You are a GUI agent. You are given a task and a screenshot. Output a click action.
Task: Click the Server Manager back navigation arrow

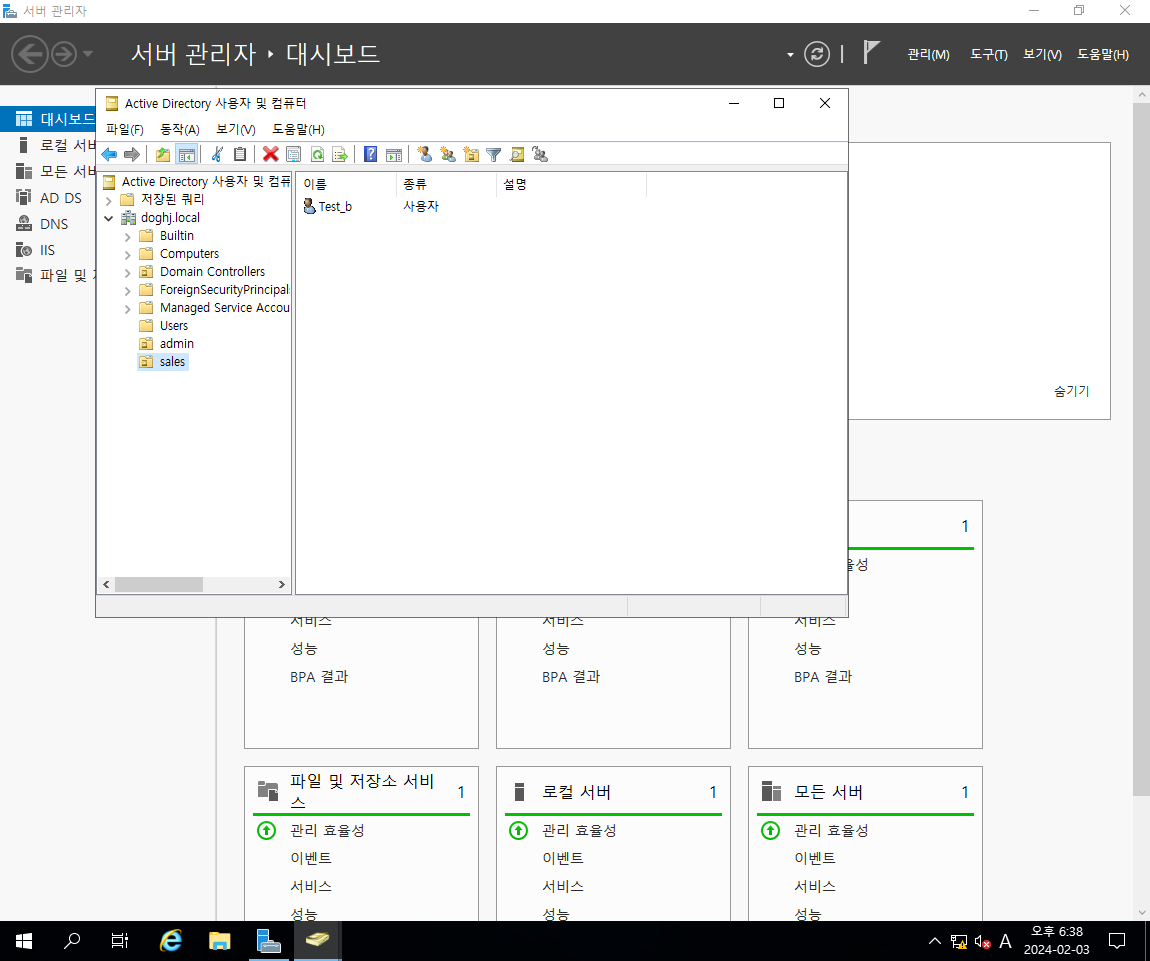(30, 54)
